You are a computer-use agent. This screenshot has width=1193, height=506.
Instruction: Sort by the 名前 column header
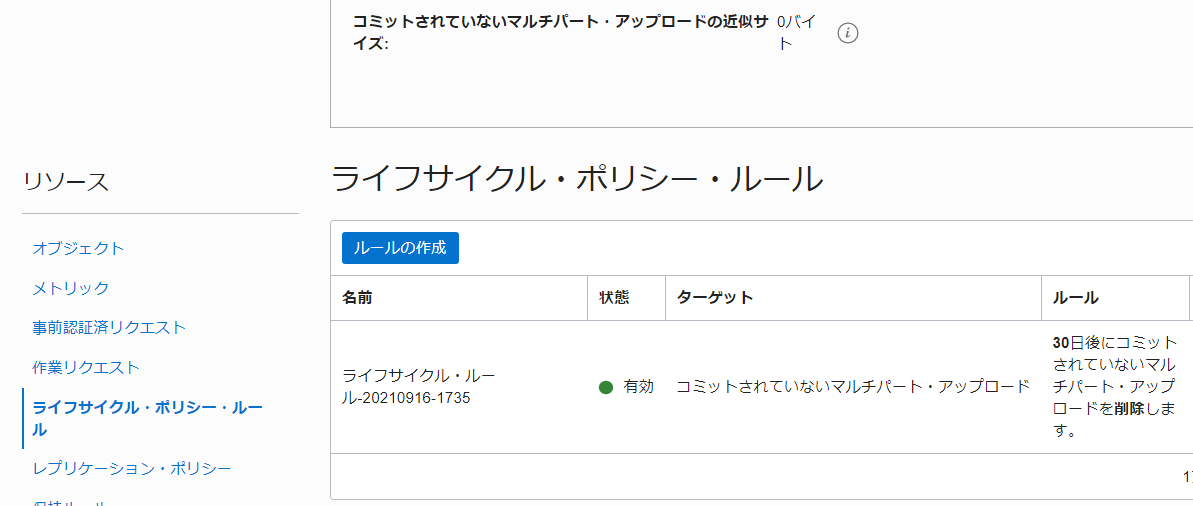358,298
